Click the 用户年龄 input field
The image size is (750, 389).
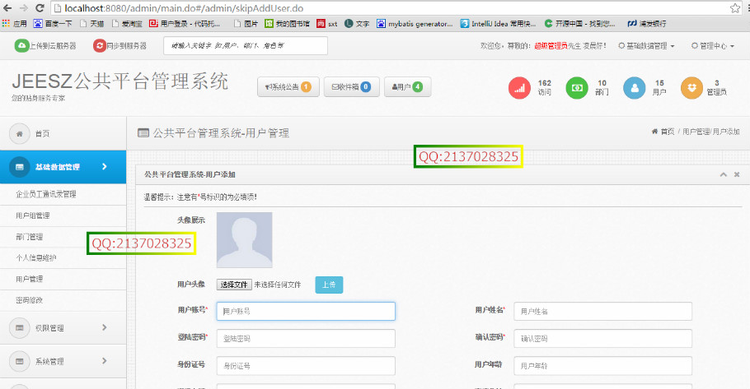tap(603, 366)
